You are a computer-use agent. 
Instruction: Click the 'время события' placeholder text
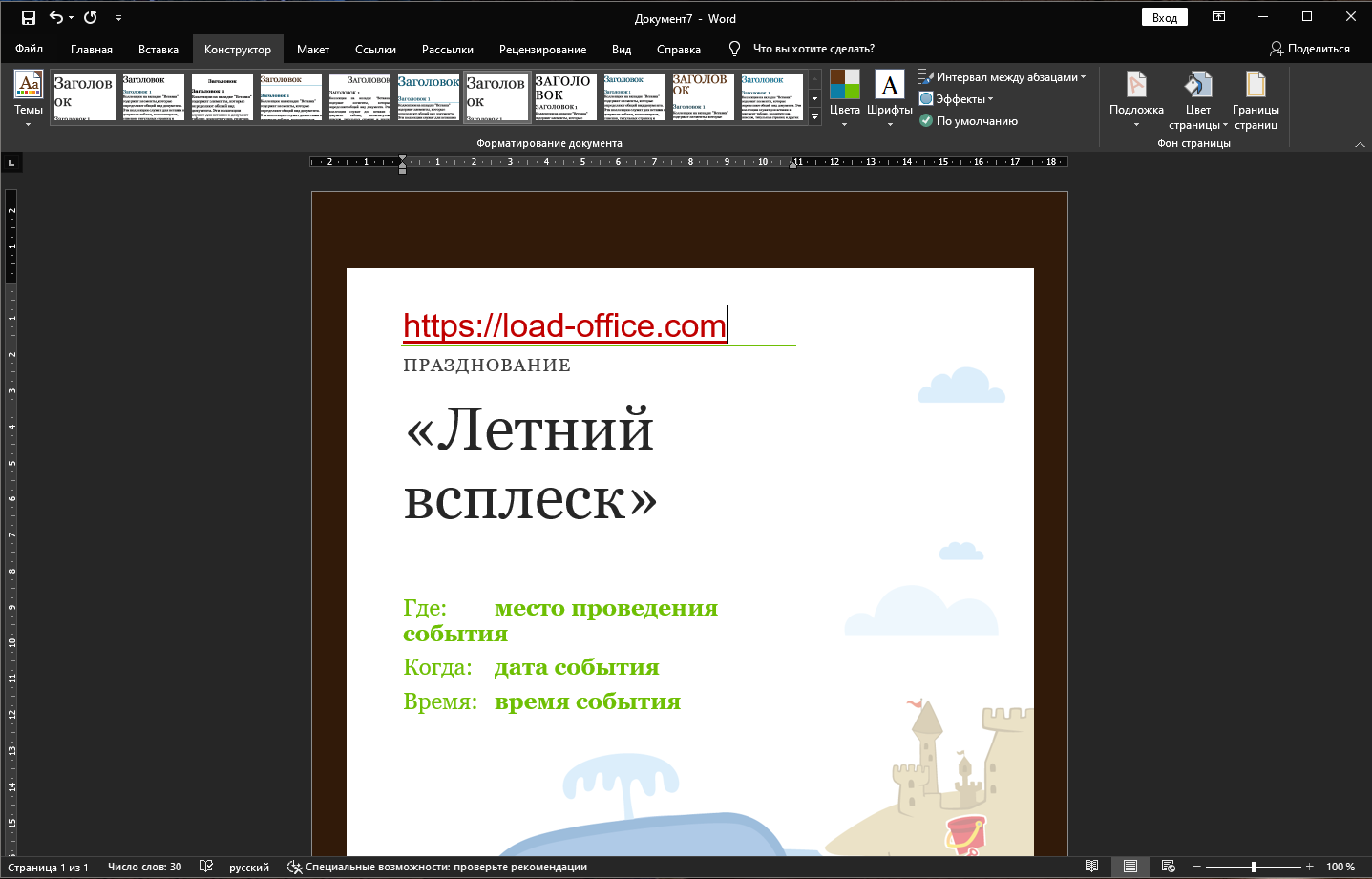587,701
